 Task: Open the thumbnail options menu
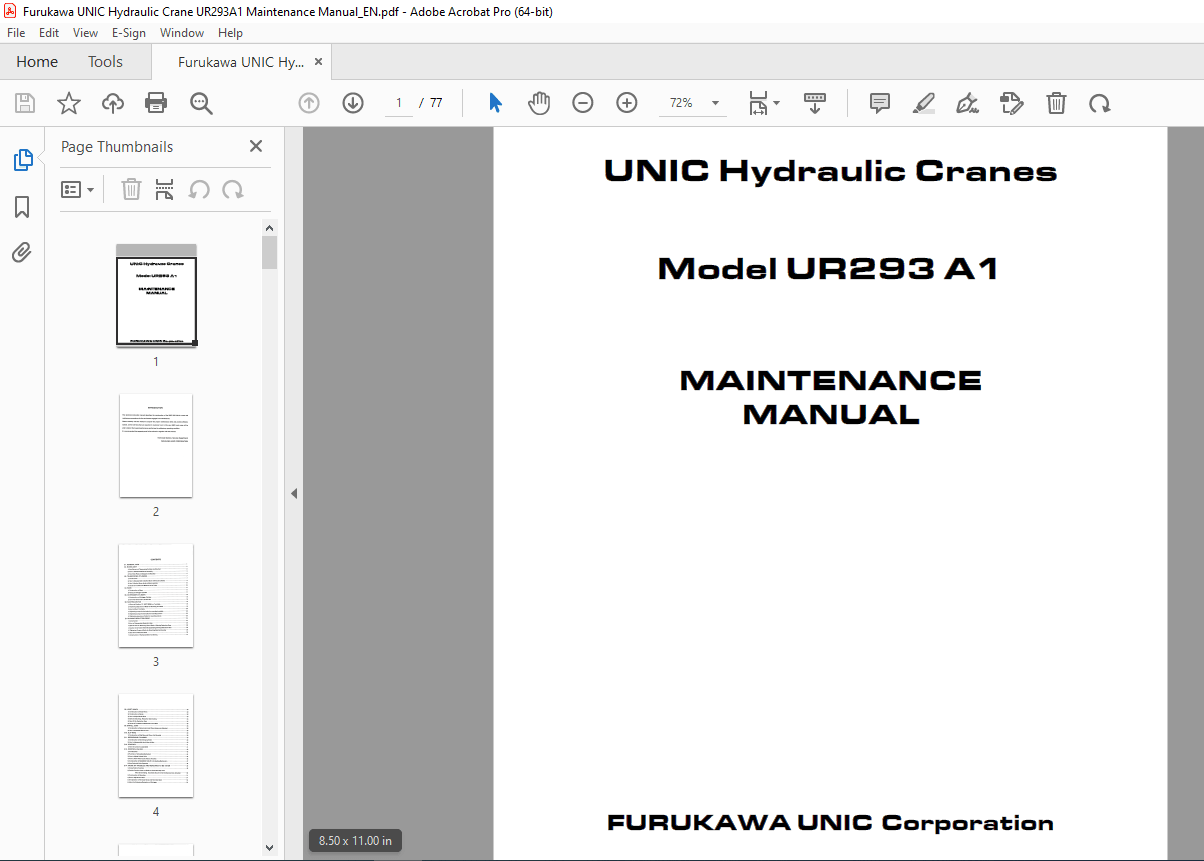78,189
